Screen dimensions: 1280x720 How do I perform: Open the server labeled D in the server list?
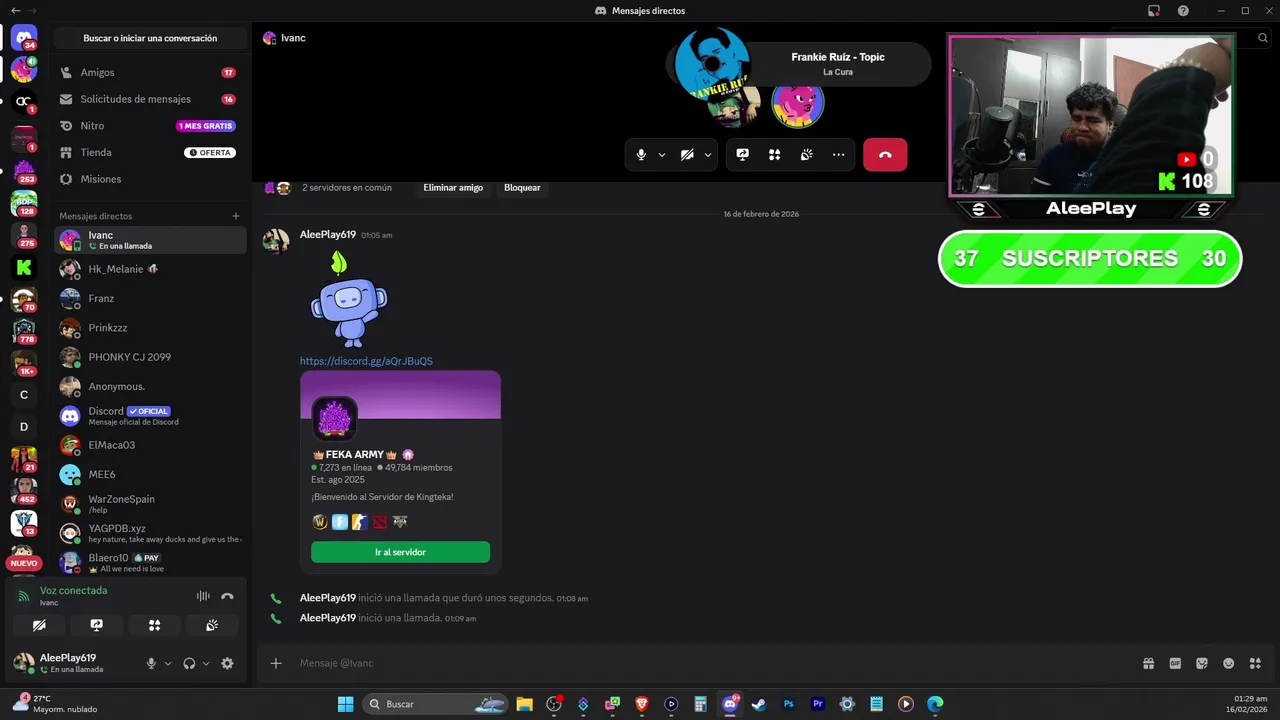click(x=24, y=427)
